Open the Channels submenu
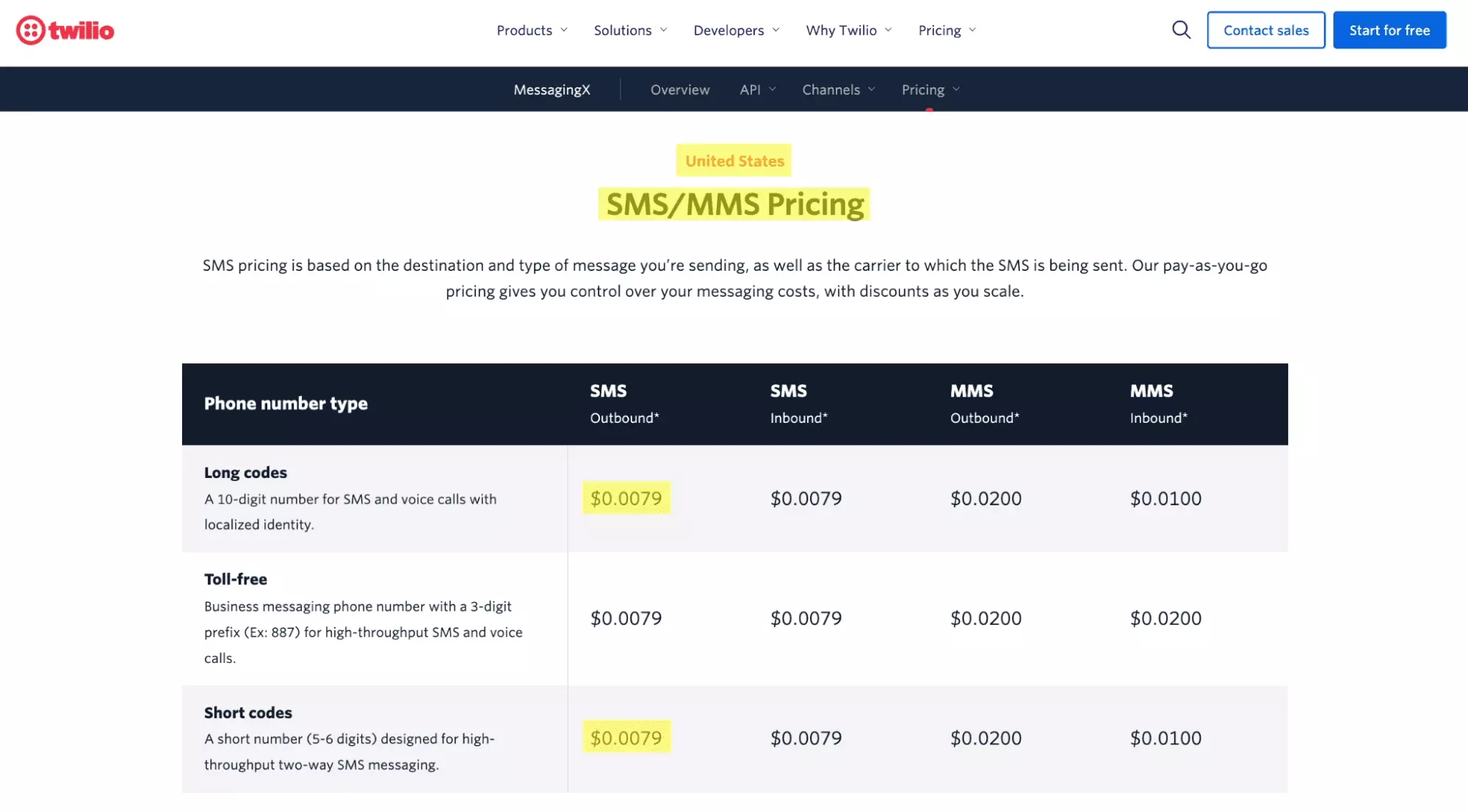Viewport: 1468px width, 812px height. tap(838, 90)
